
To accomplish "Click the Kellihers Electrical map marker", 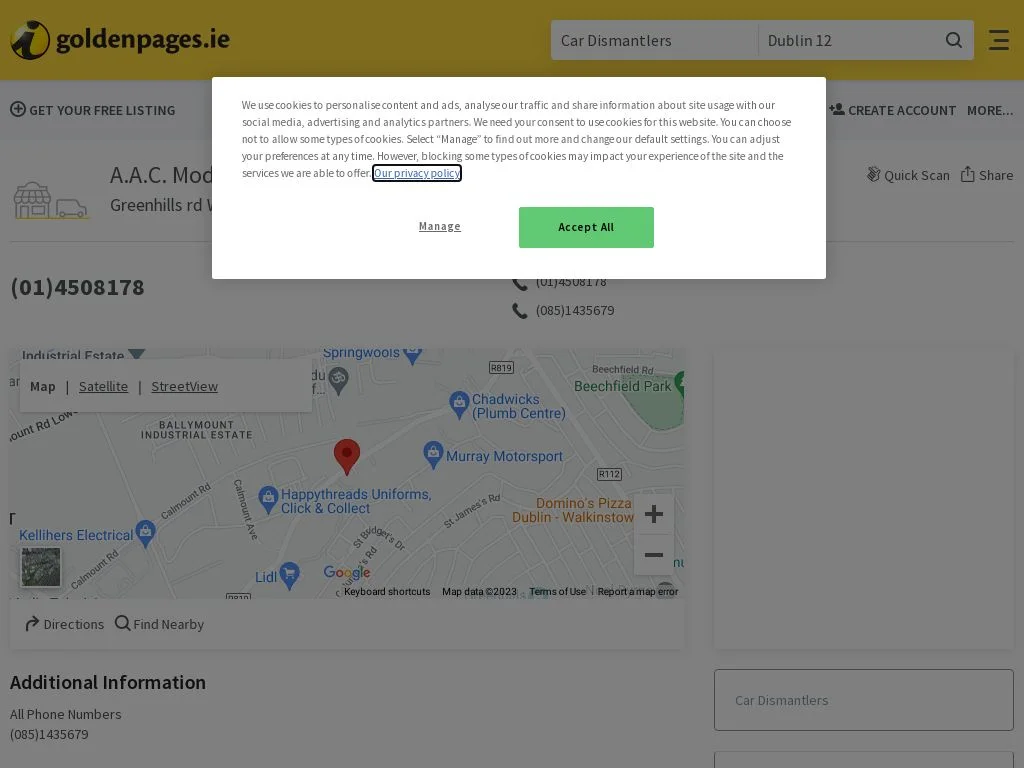I will point(145,534).
